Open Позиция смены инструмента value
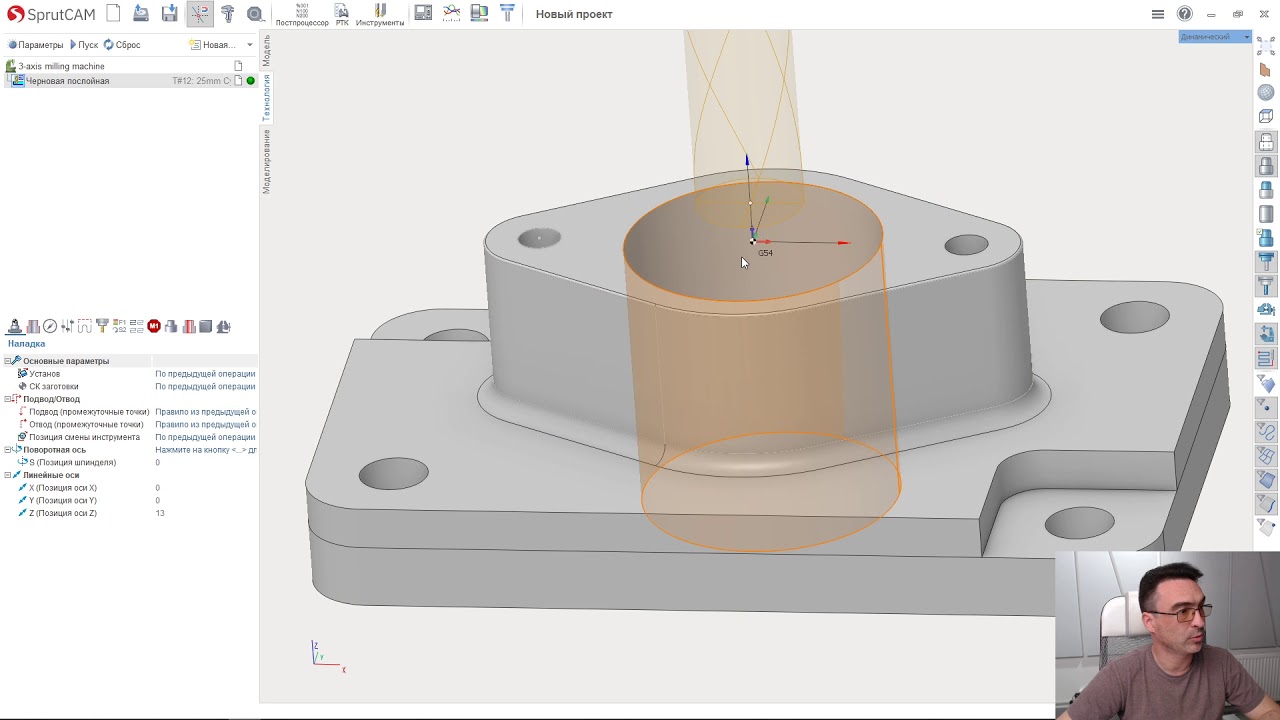This screenshot has width=1280, height=720. point(205,437)
